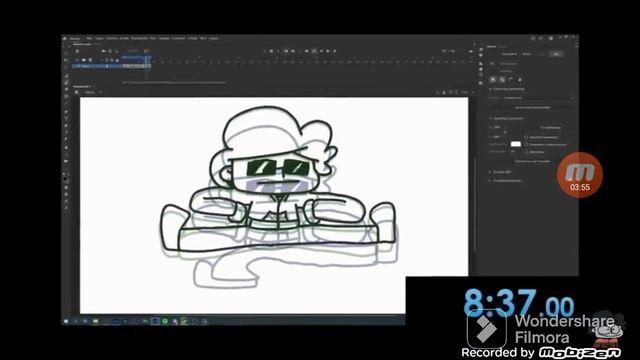Click the Animate home icon at menu bar start
640x360 pixels.
[64, 38]
